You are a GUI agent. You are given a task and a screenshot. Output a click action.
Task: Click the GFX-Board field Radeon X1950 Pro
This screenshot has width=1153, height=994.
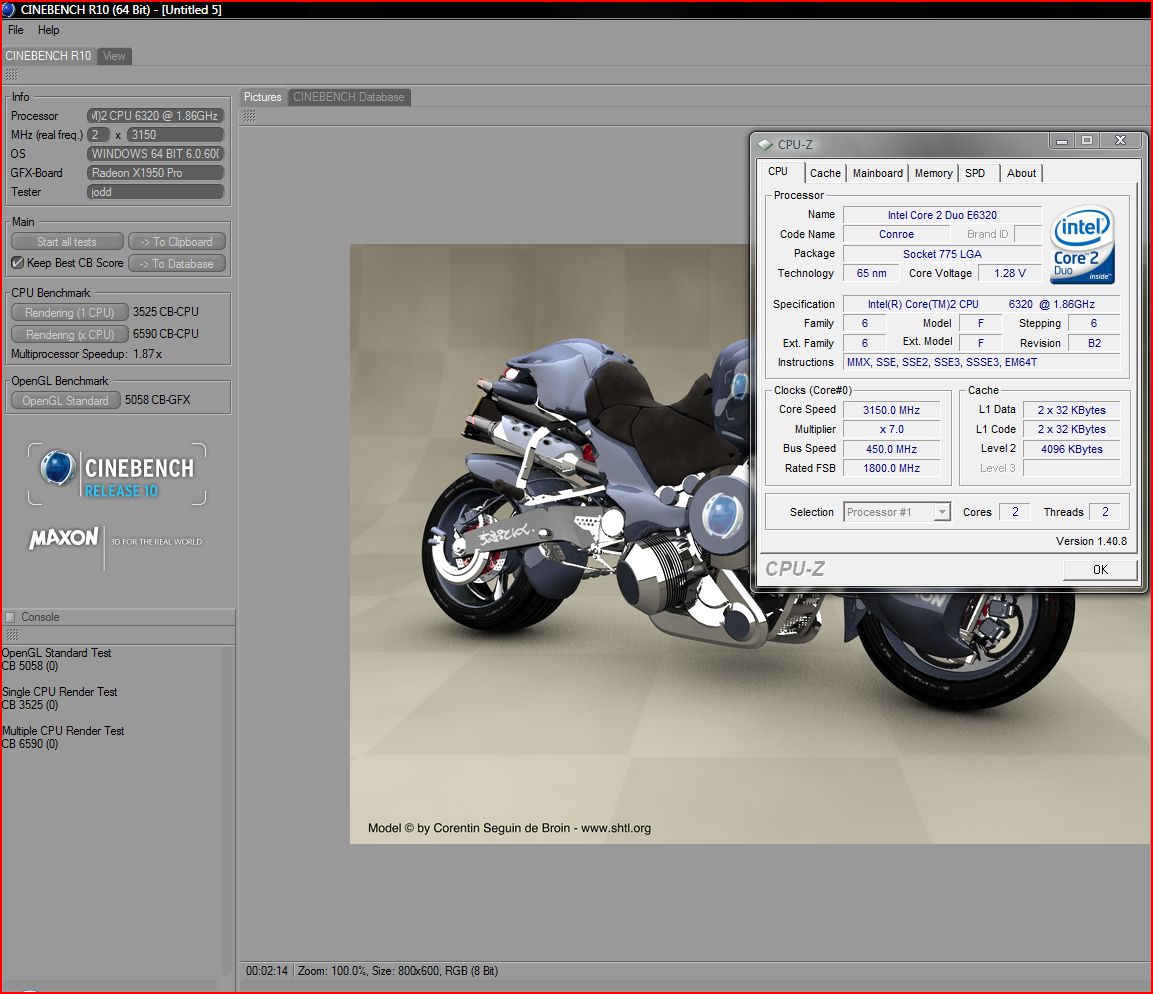tap(155, 173)
